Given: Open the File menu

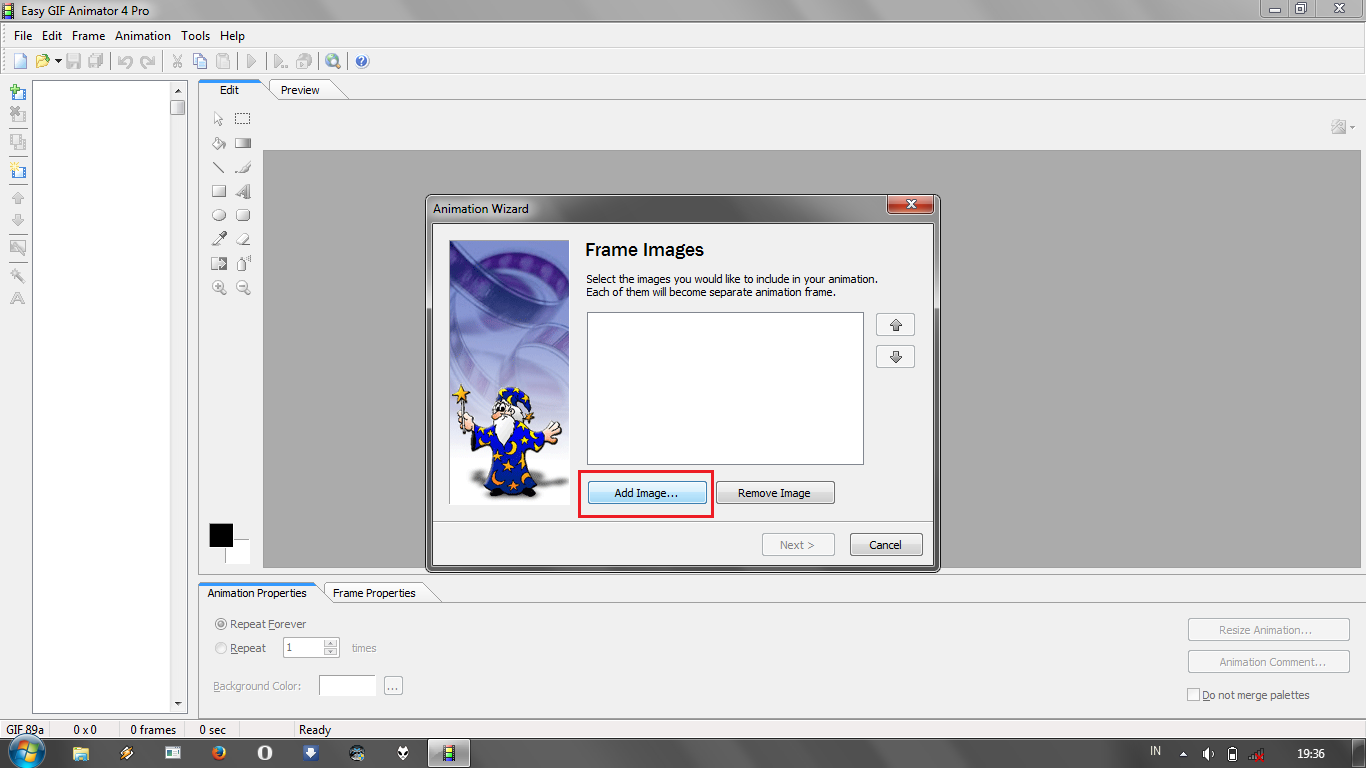Looking at the screenshot, I should 23,35.
